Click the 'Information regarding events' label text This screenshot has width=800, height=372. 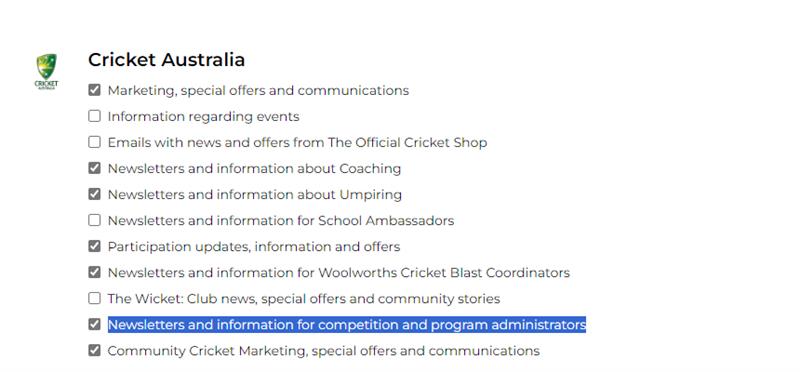203,117
